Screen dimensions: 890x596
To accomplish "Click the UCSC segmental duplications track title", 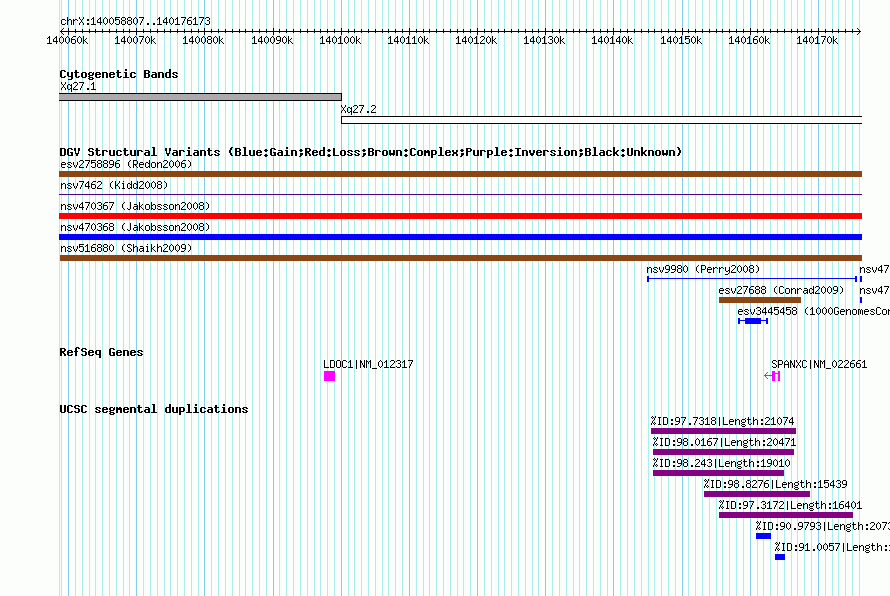I will pyautogui.click(x=154, y=409).
